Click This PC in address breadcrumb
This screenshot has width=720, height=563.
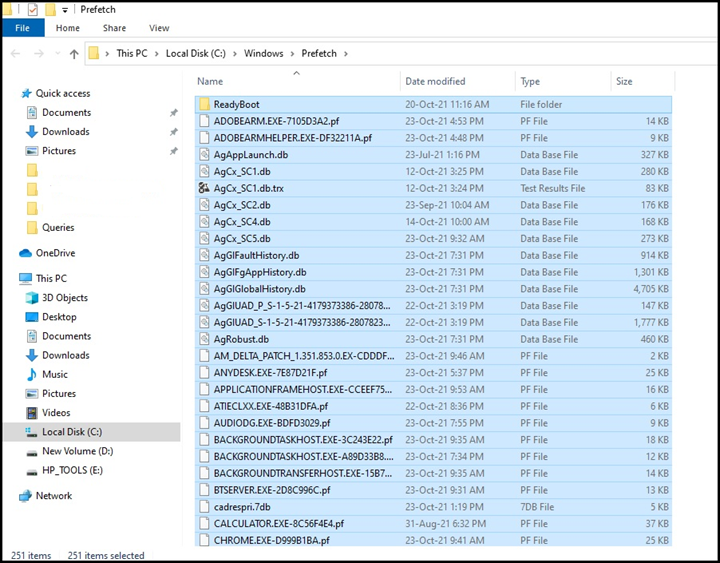pyautogui.click(x=132, y=53)
